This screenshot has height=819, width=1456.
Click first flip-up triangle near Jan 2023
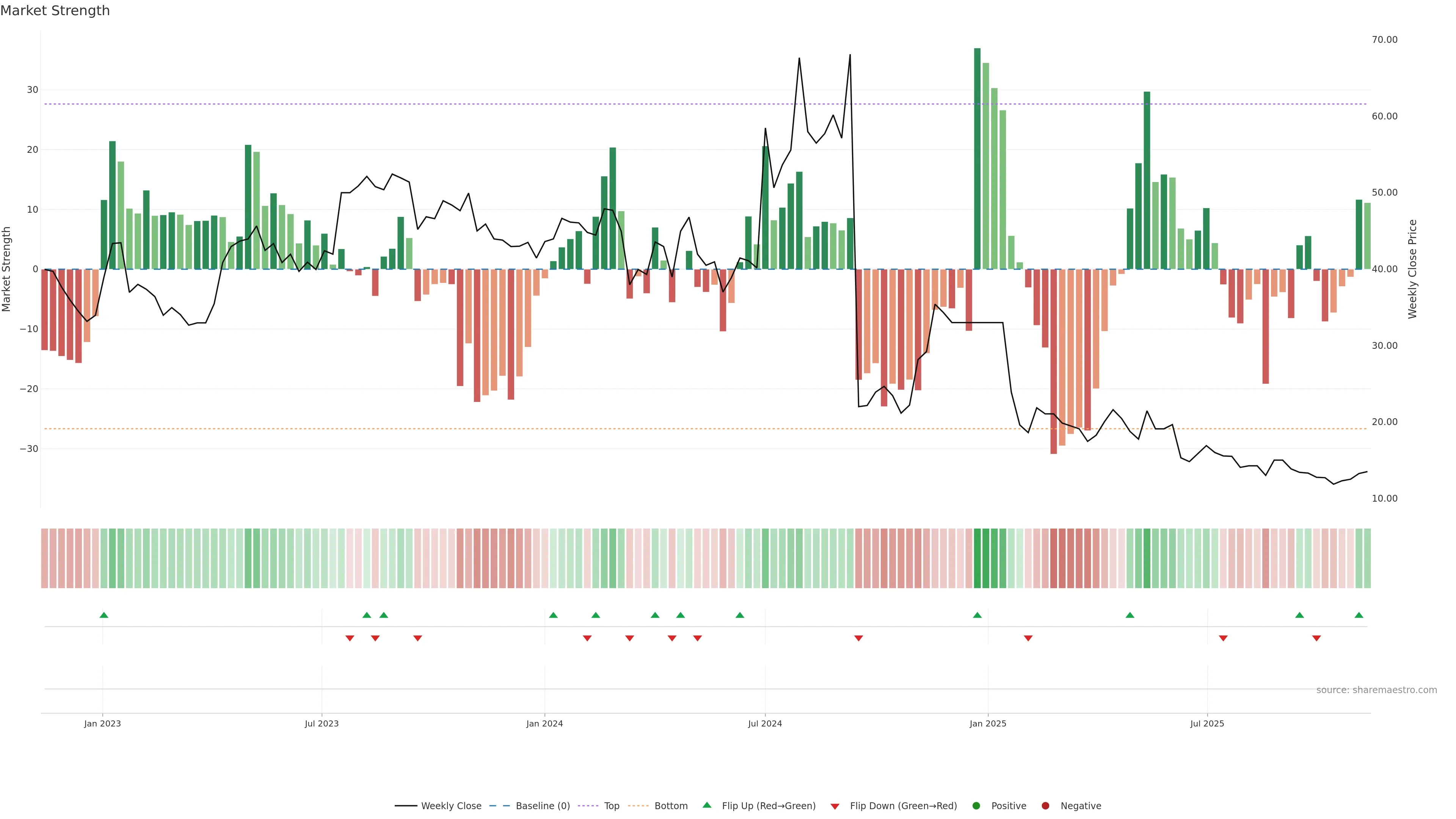104,615
